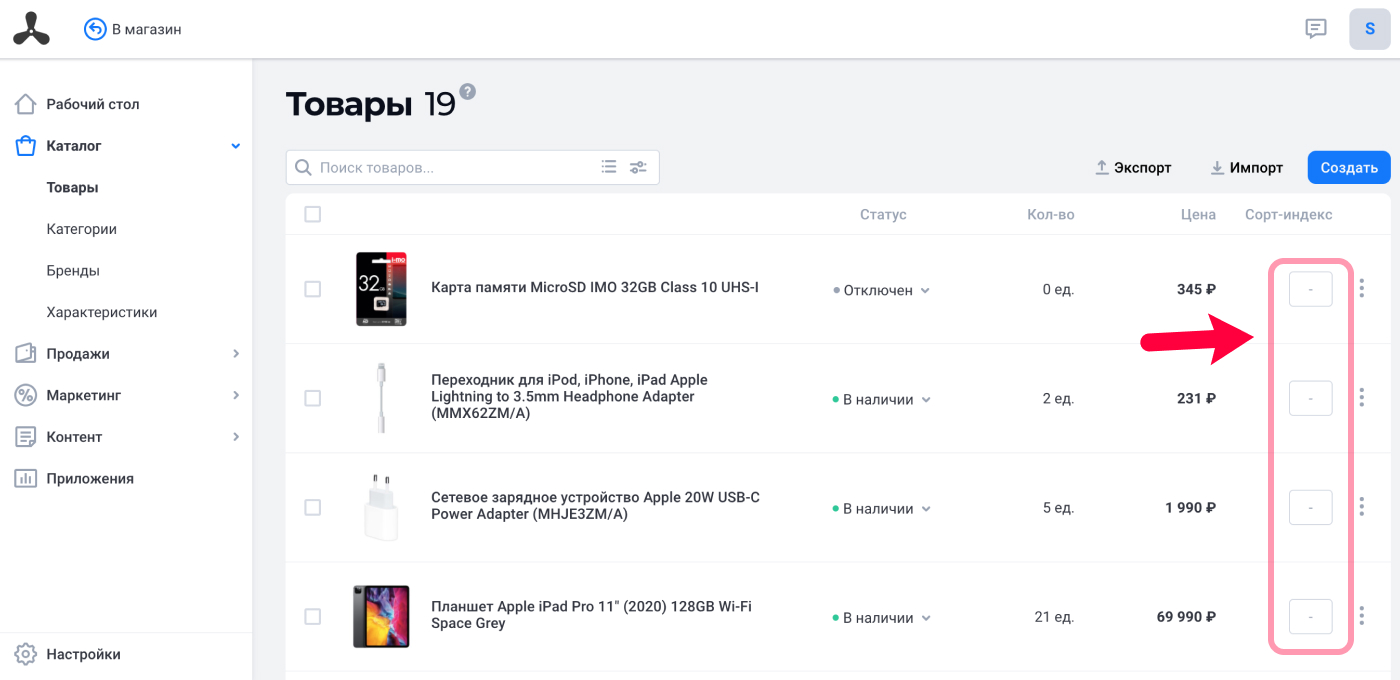
Task: Open В наличии status dropdown for 20W Power Adapter
Action: pyautogui.click(x=882, y=508)
